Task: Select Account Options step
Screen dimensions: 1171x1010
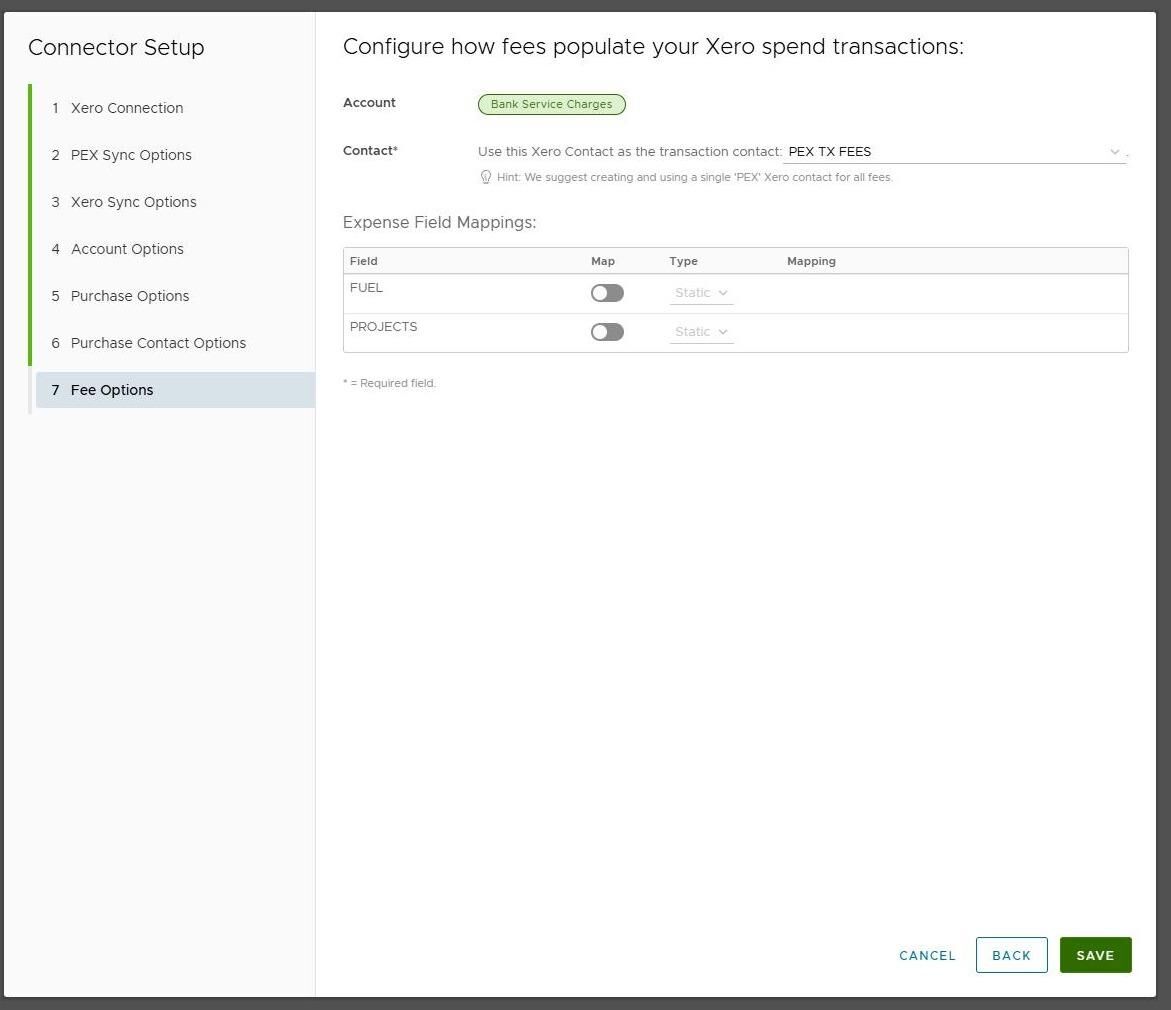Action: pos(127,249)
